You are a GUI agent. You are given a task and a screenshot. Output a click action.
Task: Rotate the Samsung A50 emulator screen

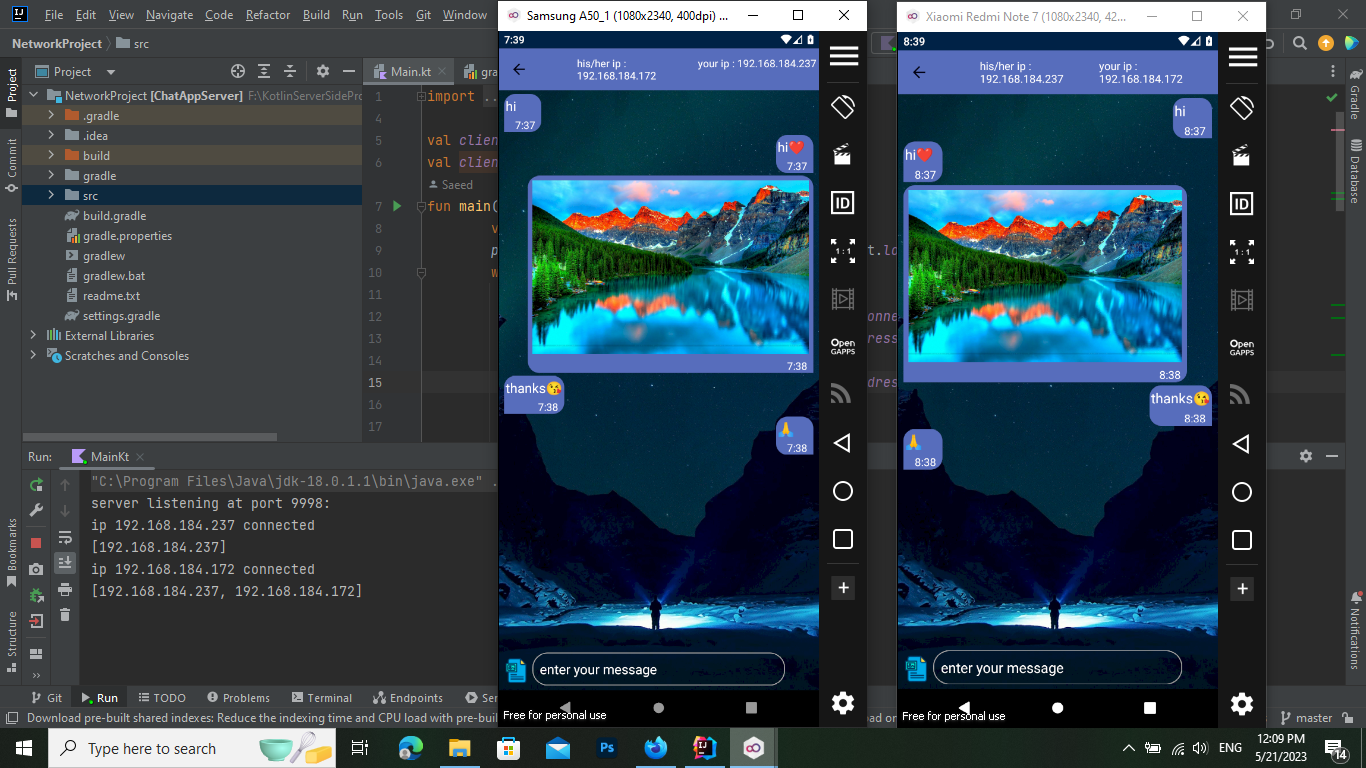(843, 106)
